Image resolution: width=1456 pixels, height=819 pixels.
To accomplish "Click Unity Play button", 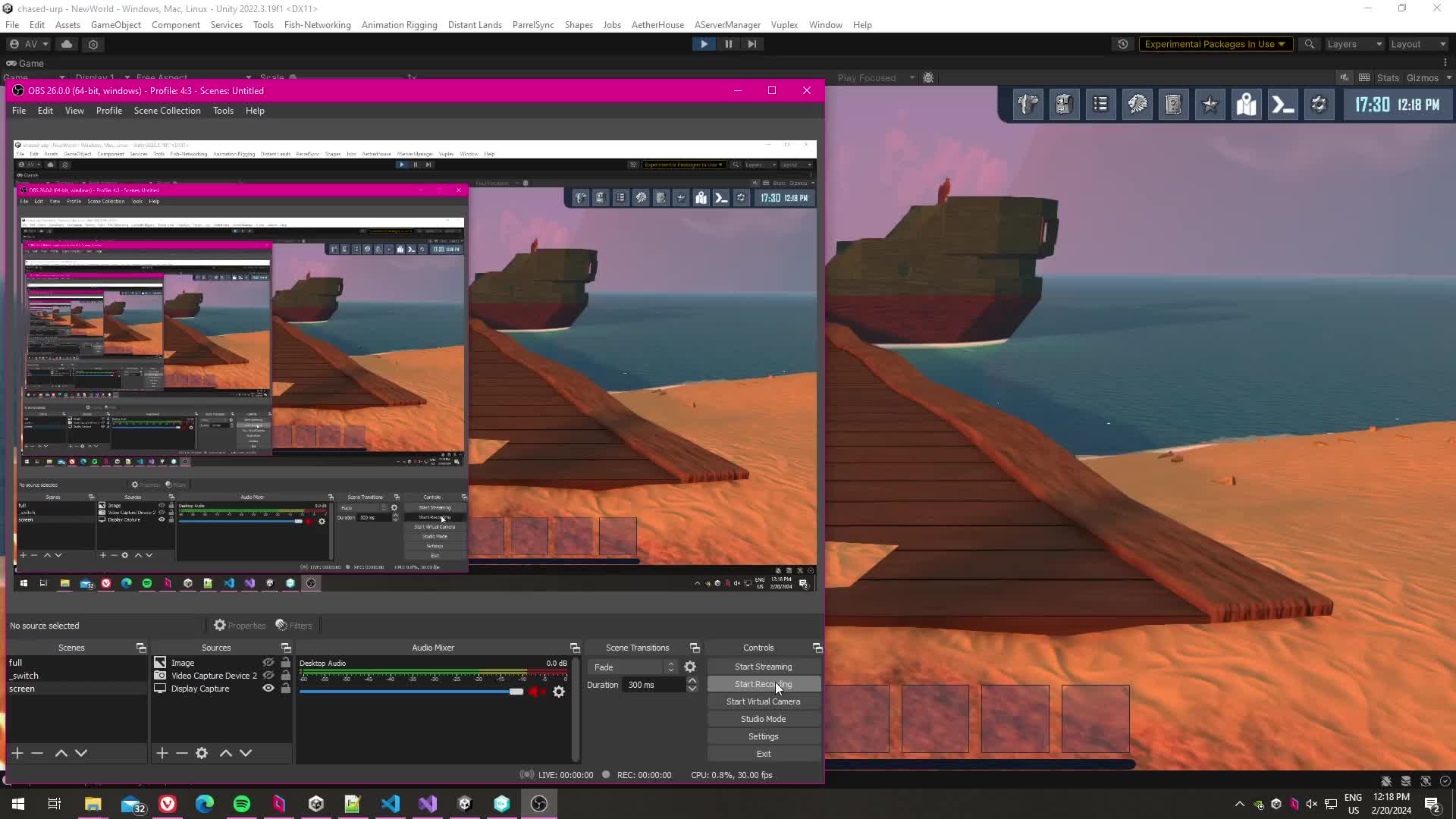I will 704,44.
